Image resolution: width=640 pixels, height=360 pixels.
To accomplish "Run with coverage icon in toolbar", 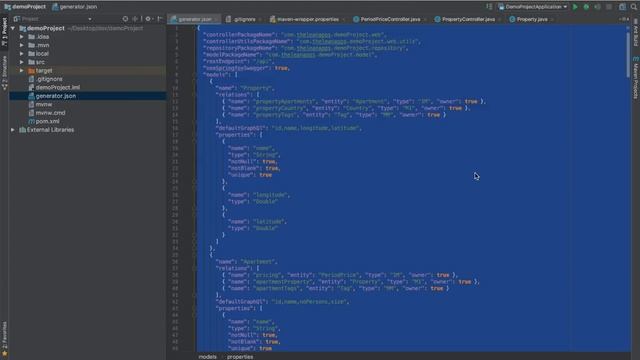I will (598, 7).
